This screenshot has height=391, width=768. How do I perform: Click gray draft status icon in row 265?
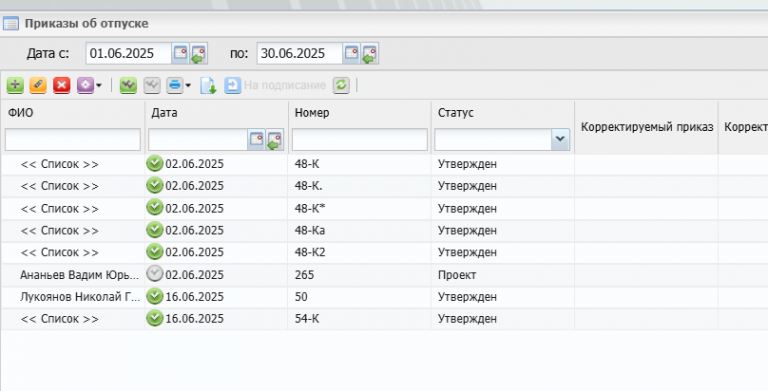point(155,274)
